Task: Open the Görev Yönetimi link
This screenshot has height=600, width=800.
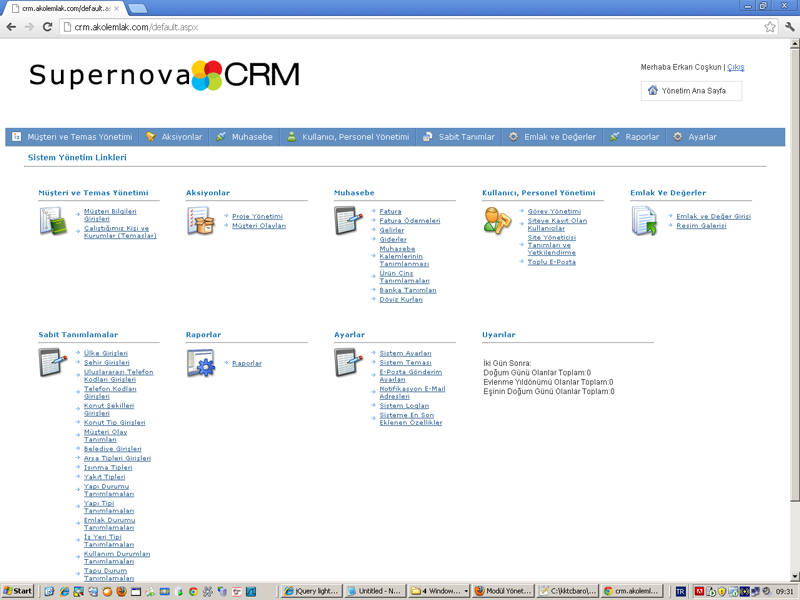Action: (554, 211)
